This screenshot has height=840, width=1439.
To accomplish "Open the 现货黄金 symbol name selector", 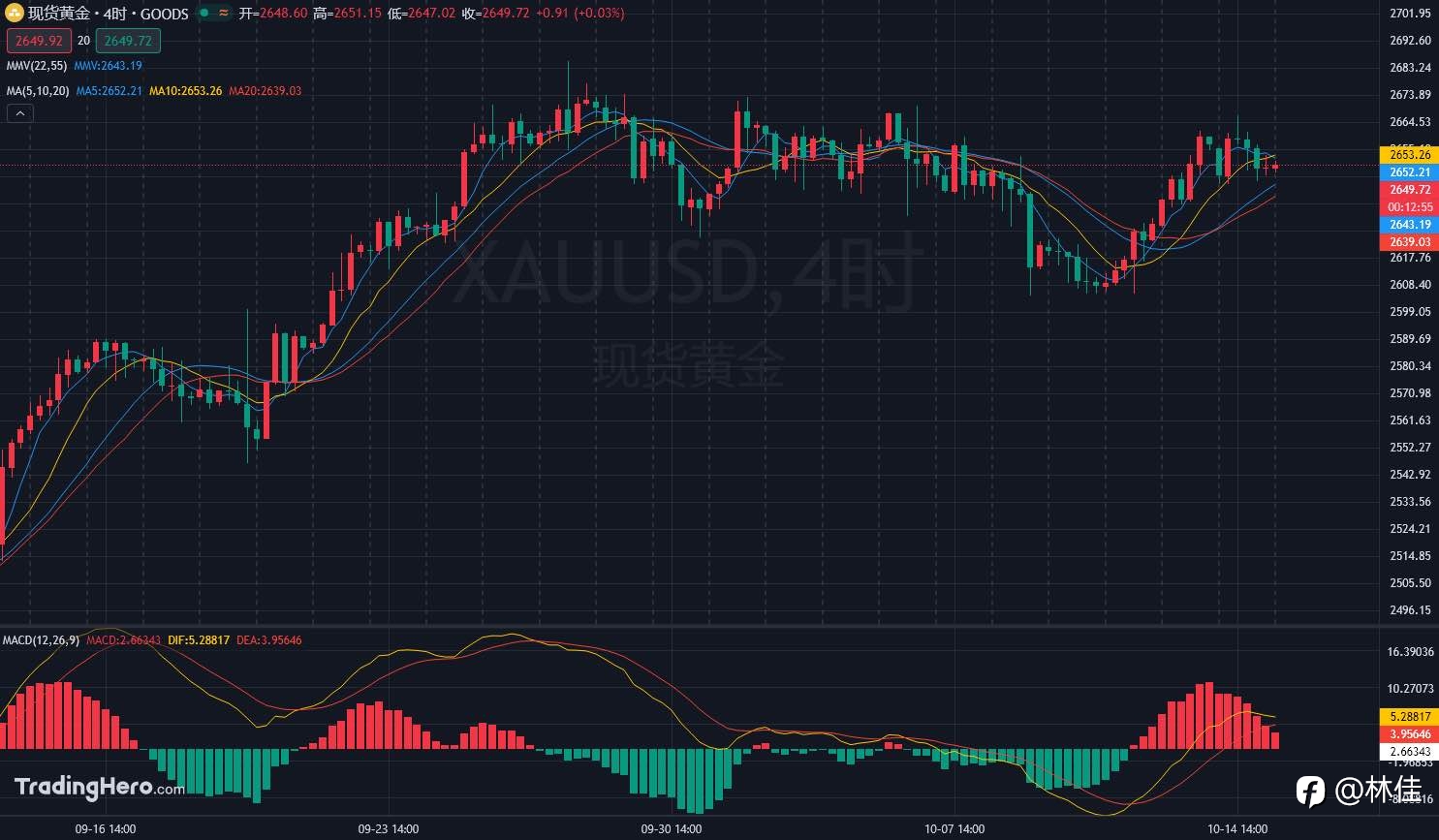I will (58, 14).
